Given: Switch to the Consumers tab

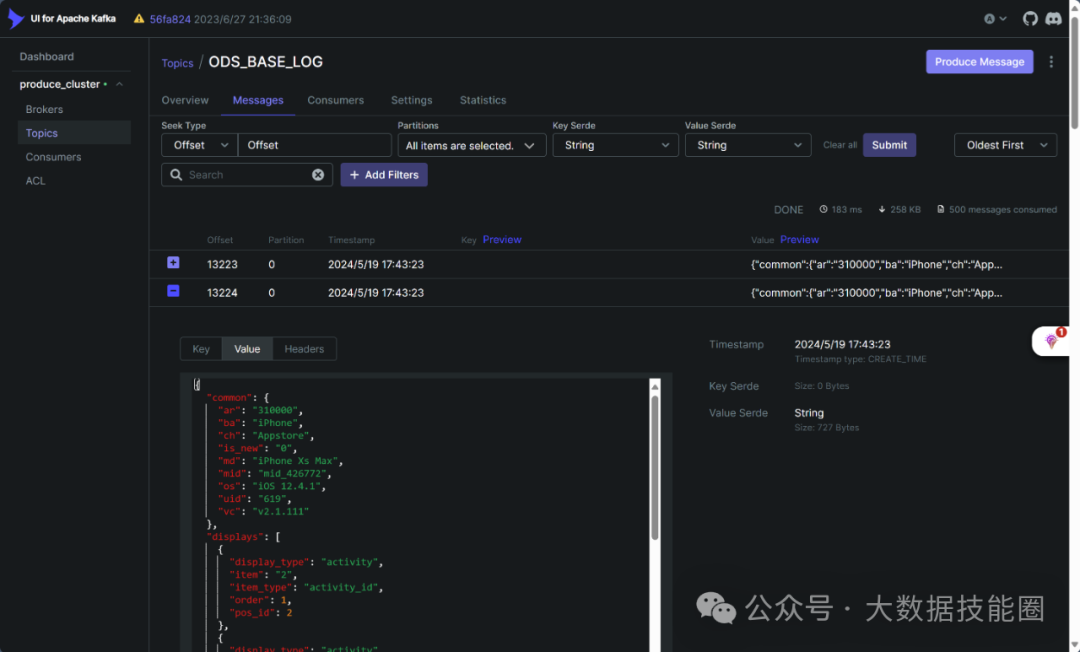Looking at the screenshot, I should coord(335,100).
